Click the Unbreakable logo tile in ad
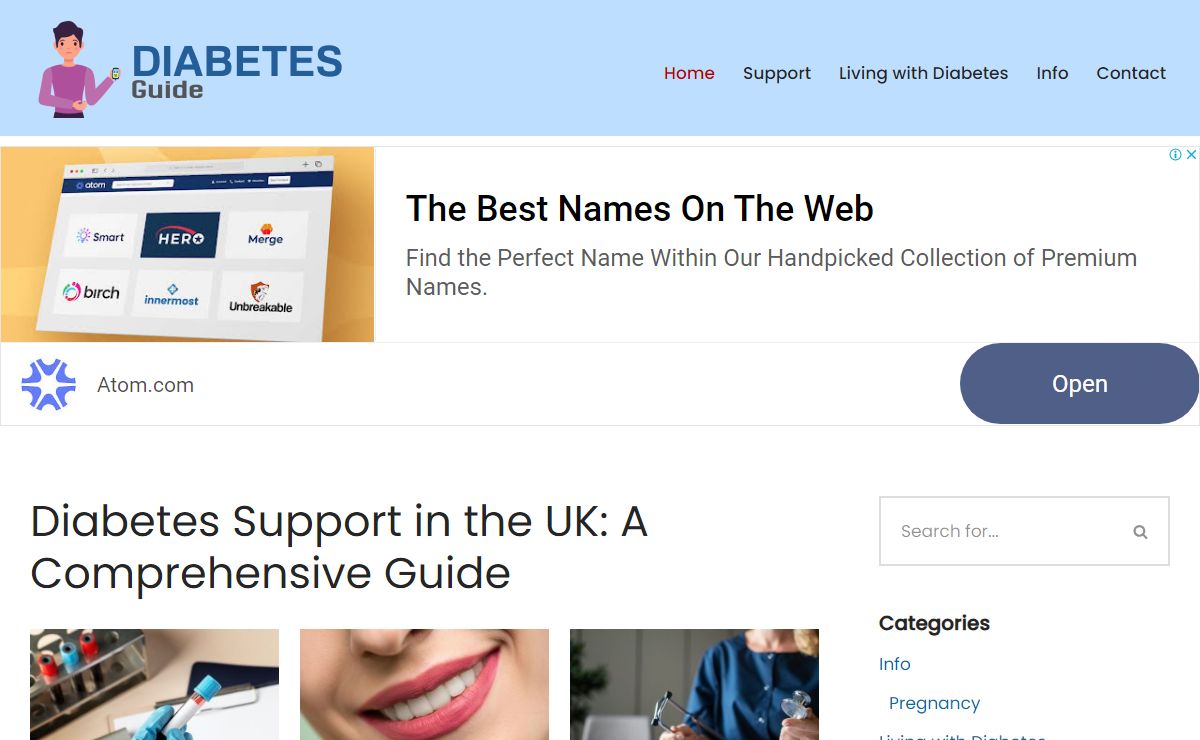The width and height of the screenshot is (1200, 740). 261,297
